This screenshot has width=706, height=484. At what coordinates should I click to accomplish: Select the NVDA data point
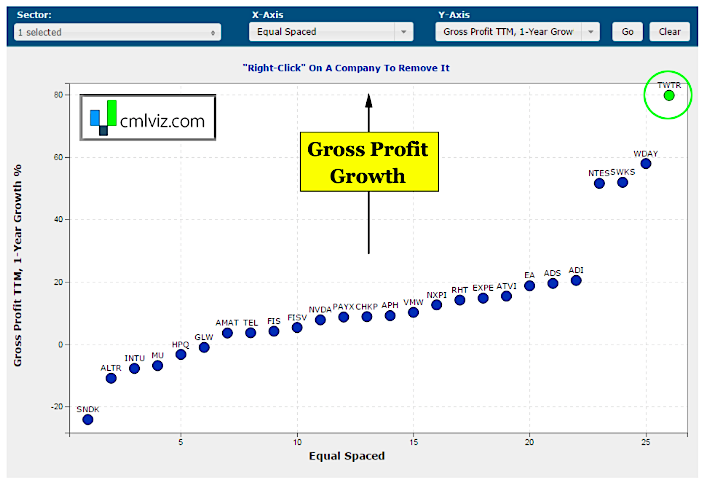coord(320,320)
